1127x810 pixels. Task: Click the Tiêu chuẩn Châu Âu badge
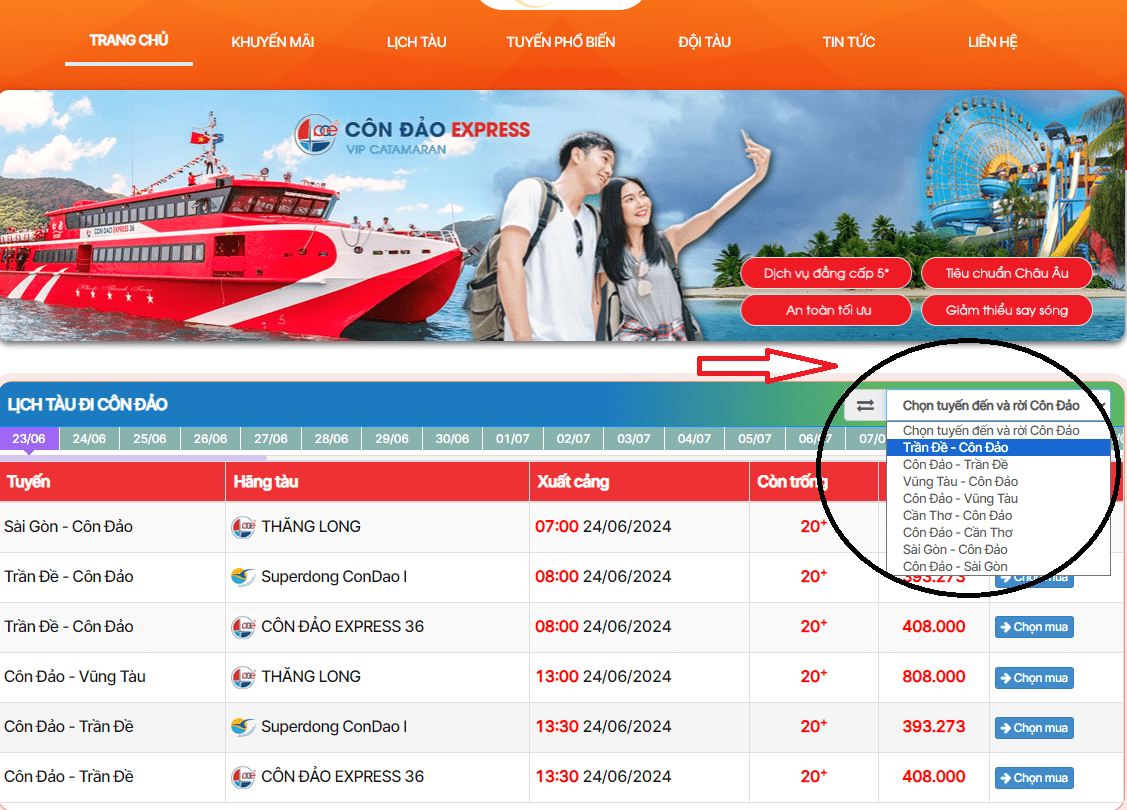point(1006,273)
